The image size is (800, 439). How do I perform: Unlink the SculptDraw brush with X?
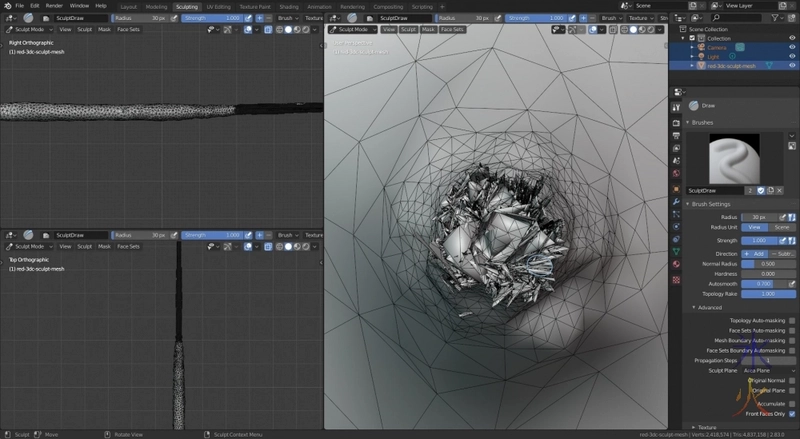779,190
